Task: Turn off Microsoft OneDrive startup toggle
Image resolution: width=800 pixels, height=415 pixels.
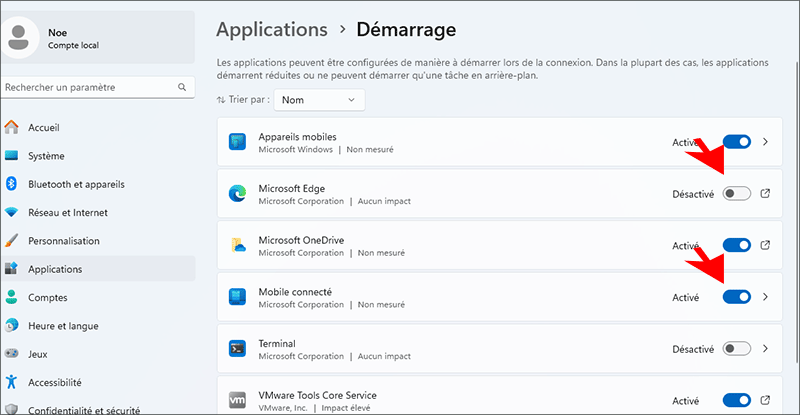Action: tap(737, 246)
